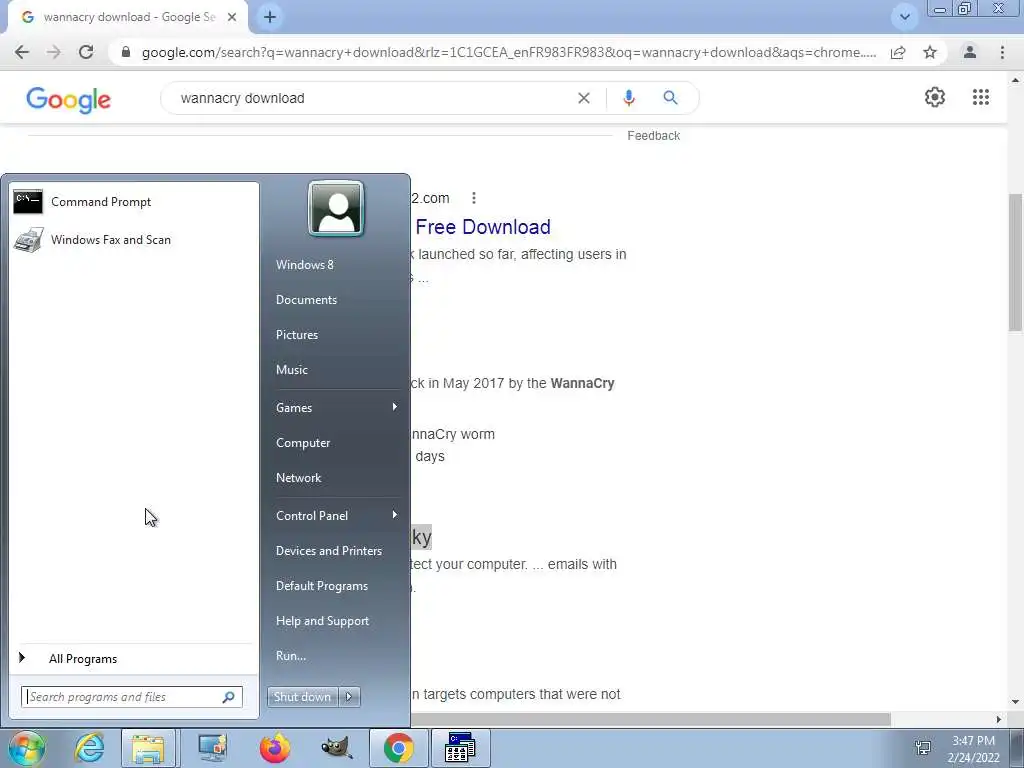Screen dimensions: 1024x768
Task: Click the Feedback link
Action: (654, 136)
